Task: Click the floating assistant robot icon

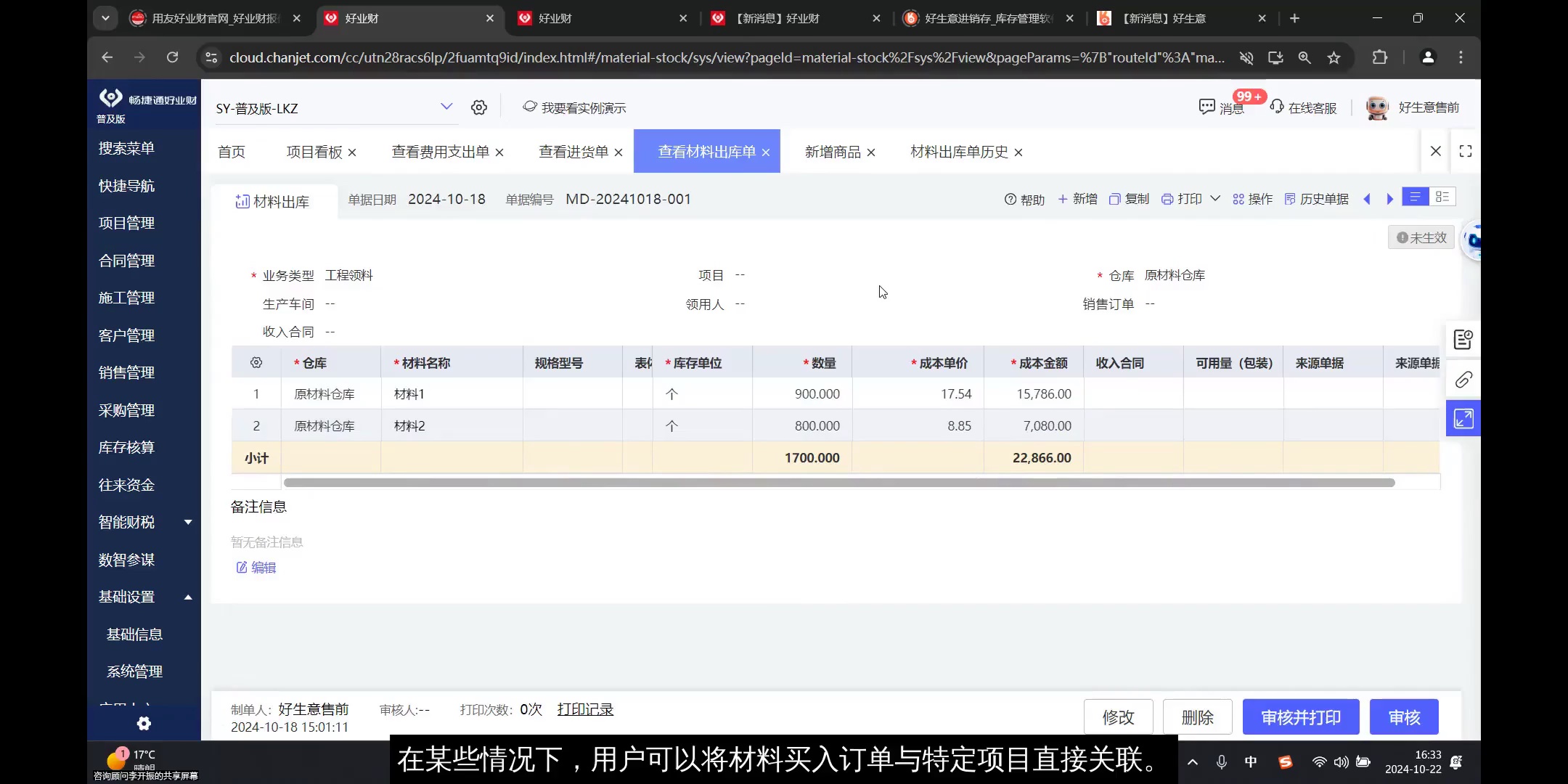Action: tap(1472, 240)
